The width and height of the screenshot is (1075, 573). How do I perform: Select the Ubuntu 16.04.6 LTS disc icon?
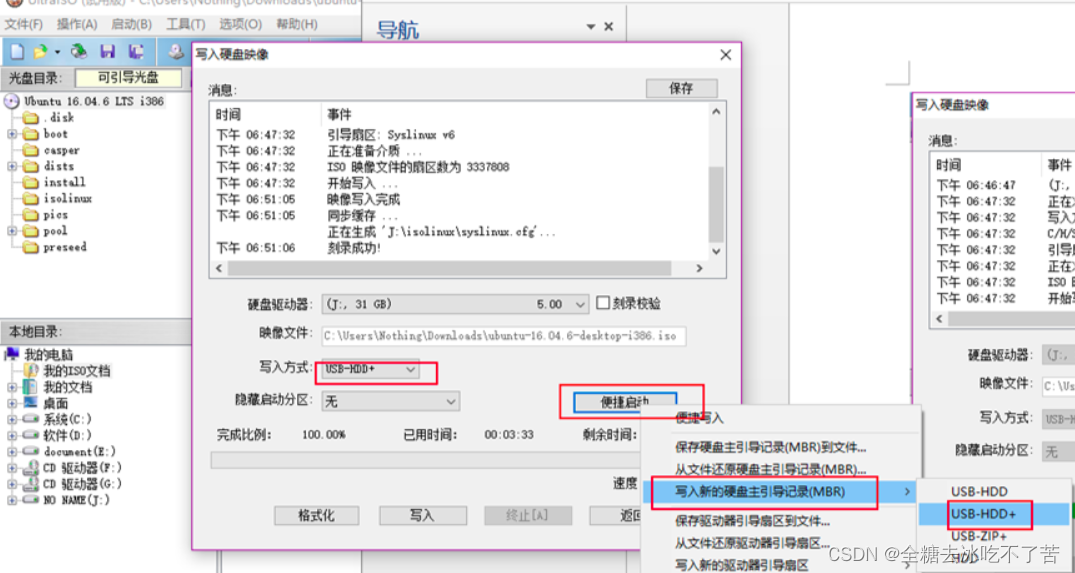tap(12, 101)
